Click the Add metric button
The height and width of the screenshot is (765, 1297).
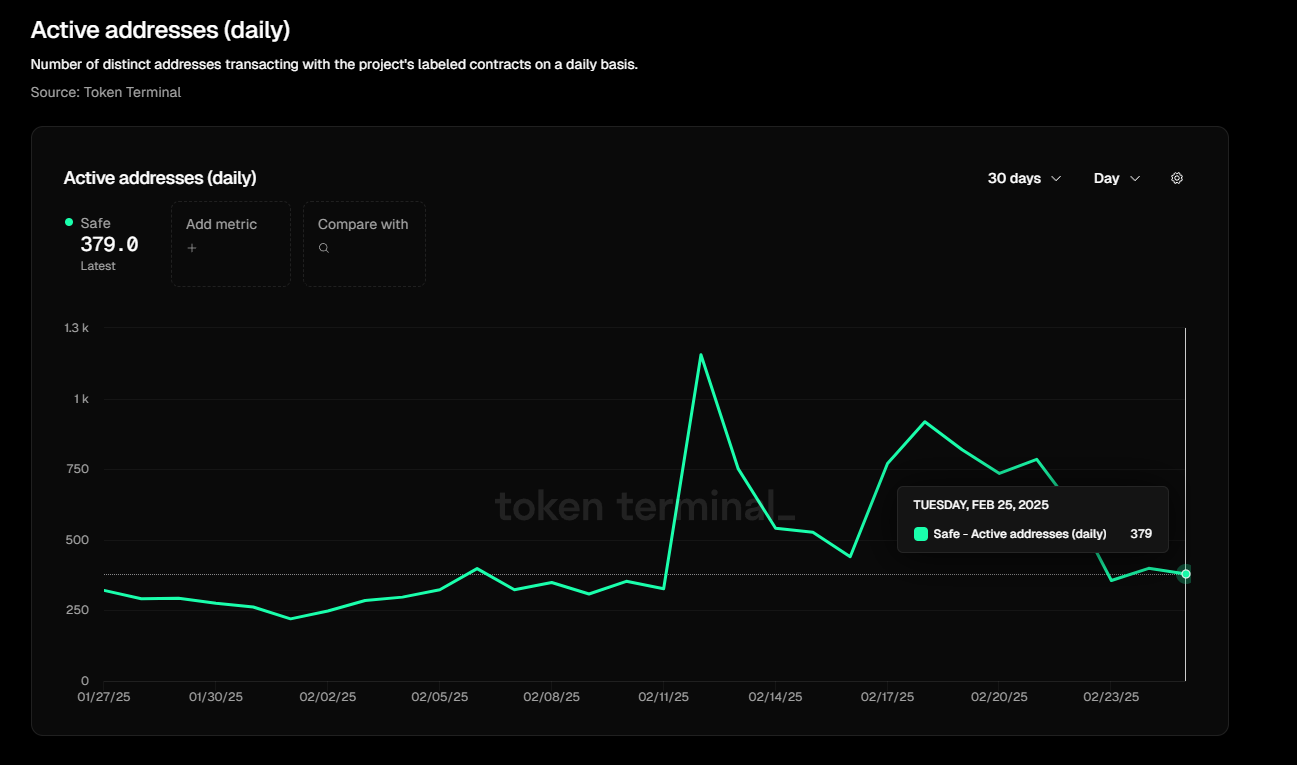[230, 243]
